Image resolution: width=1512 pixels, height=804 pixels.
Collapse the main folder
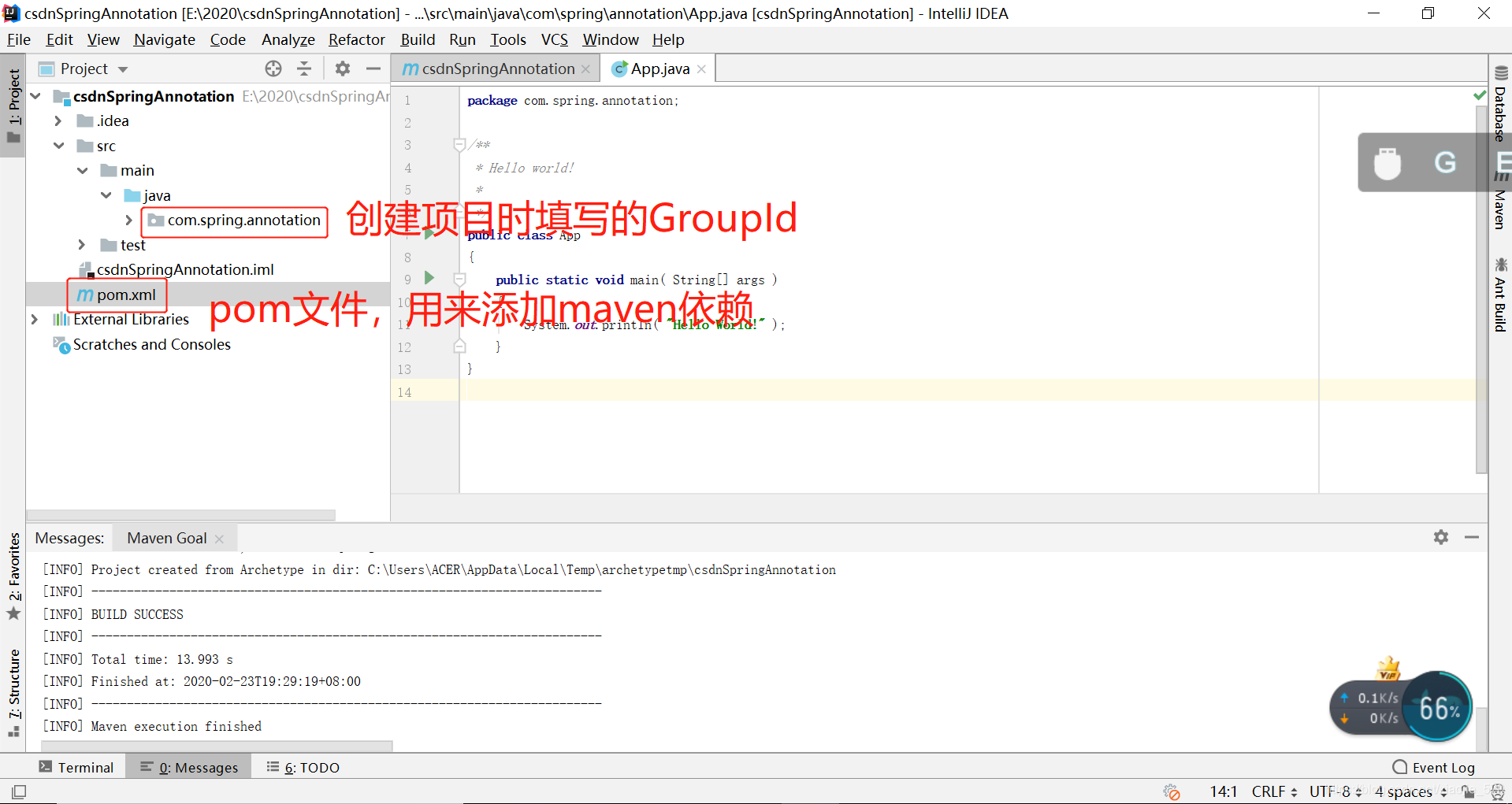tap(82, 170)
